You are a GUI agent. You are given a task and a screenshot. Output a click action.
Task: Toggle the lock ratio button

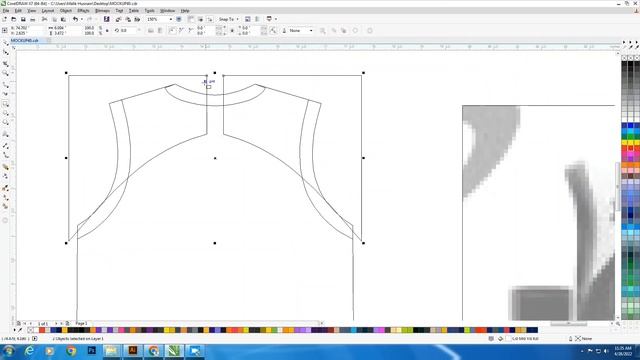[x=107, y=31]
